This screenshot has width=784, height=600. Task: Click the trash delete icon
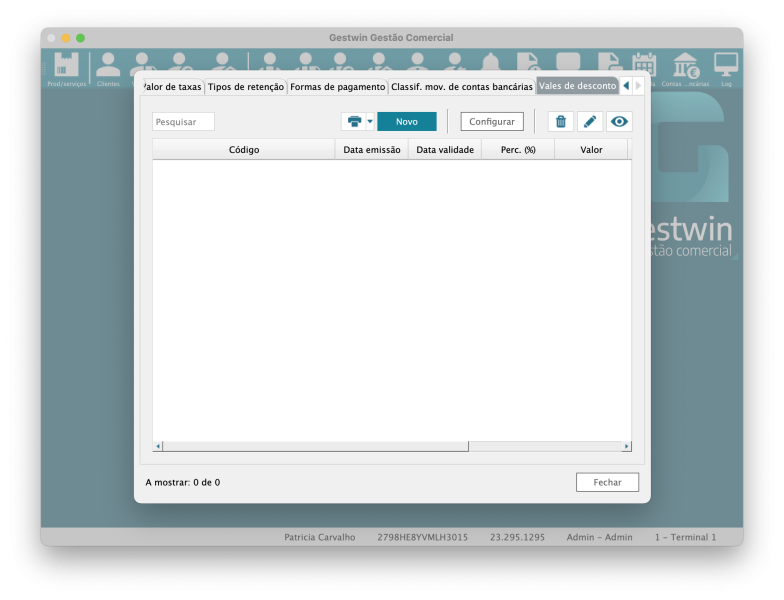[561, 122]
